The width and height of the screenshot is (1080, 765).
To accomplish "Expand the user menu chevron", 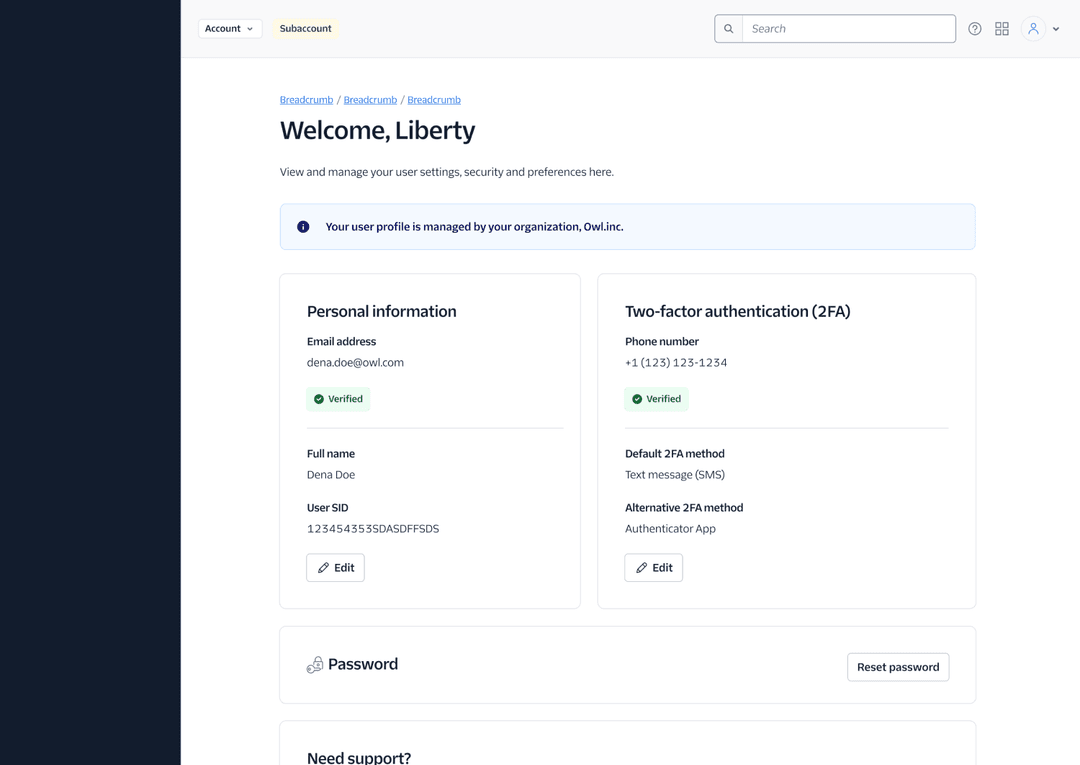I will (1056, 29).
